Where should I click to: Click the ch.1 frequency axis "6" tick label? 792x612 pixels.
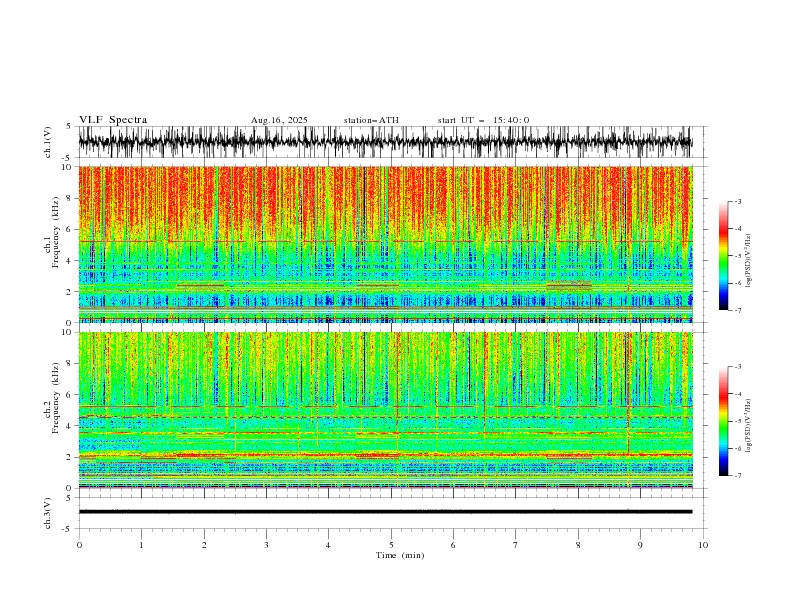coord(70,229)
